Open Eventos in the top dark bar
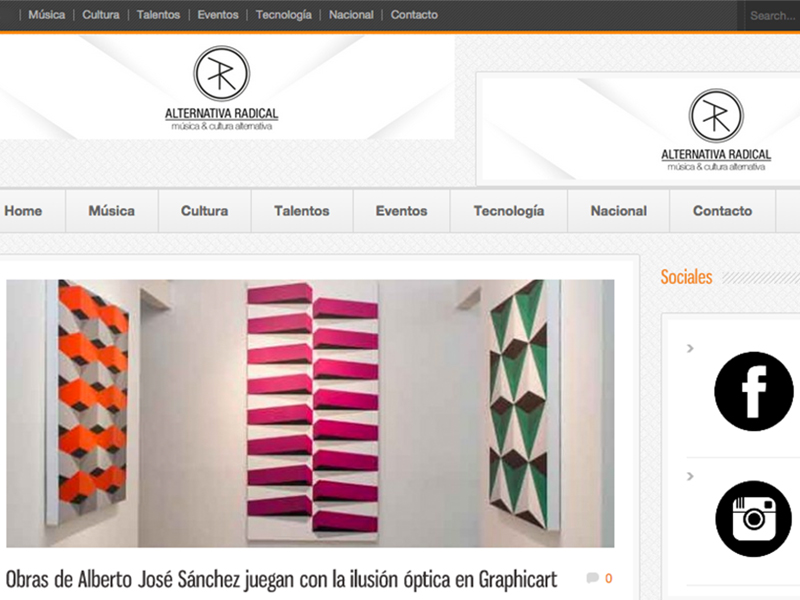The height and width of the screenshot is (600, 800). [x=218, y=15]
